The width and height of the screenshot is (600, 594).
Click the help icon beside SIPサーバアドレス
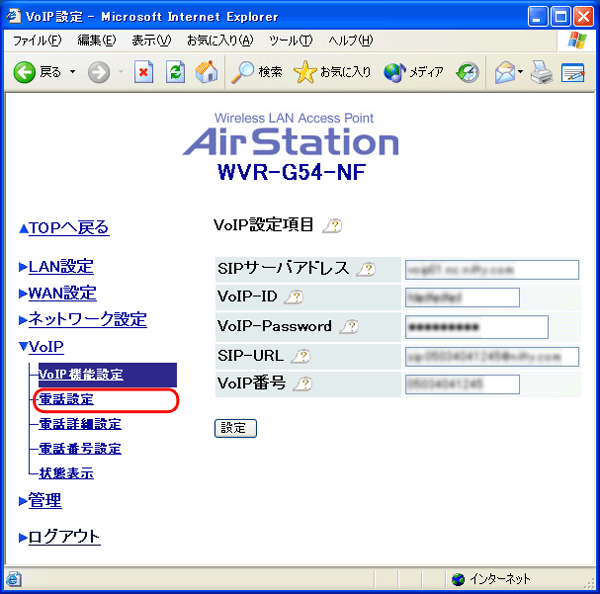point(366,269)
